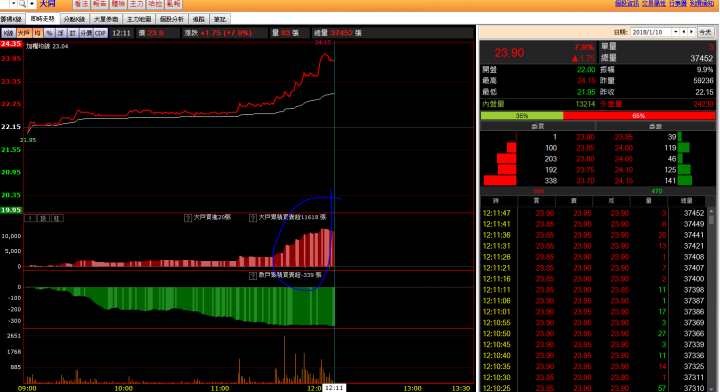The height and width of the screenshot is (392, 720).
Task: Click the 報告 button in orange header
Action: (100, 4)
